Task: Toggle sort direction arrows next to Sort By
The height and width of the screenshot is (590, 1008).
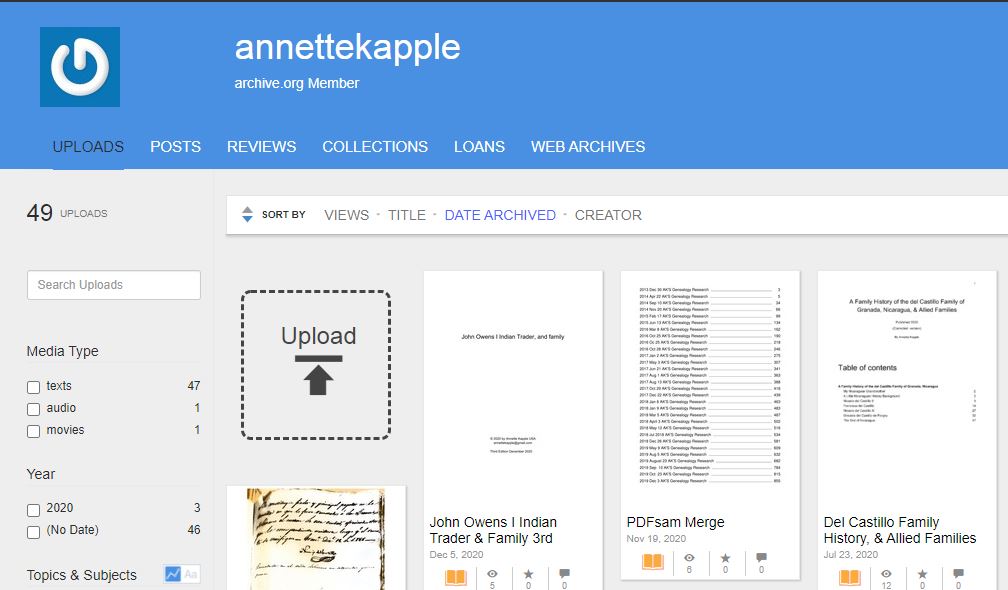Action: (248, 215)
